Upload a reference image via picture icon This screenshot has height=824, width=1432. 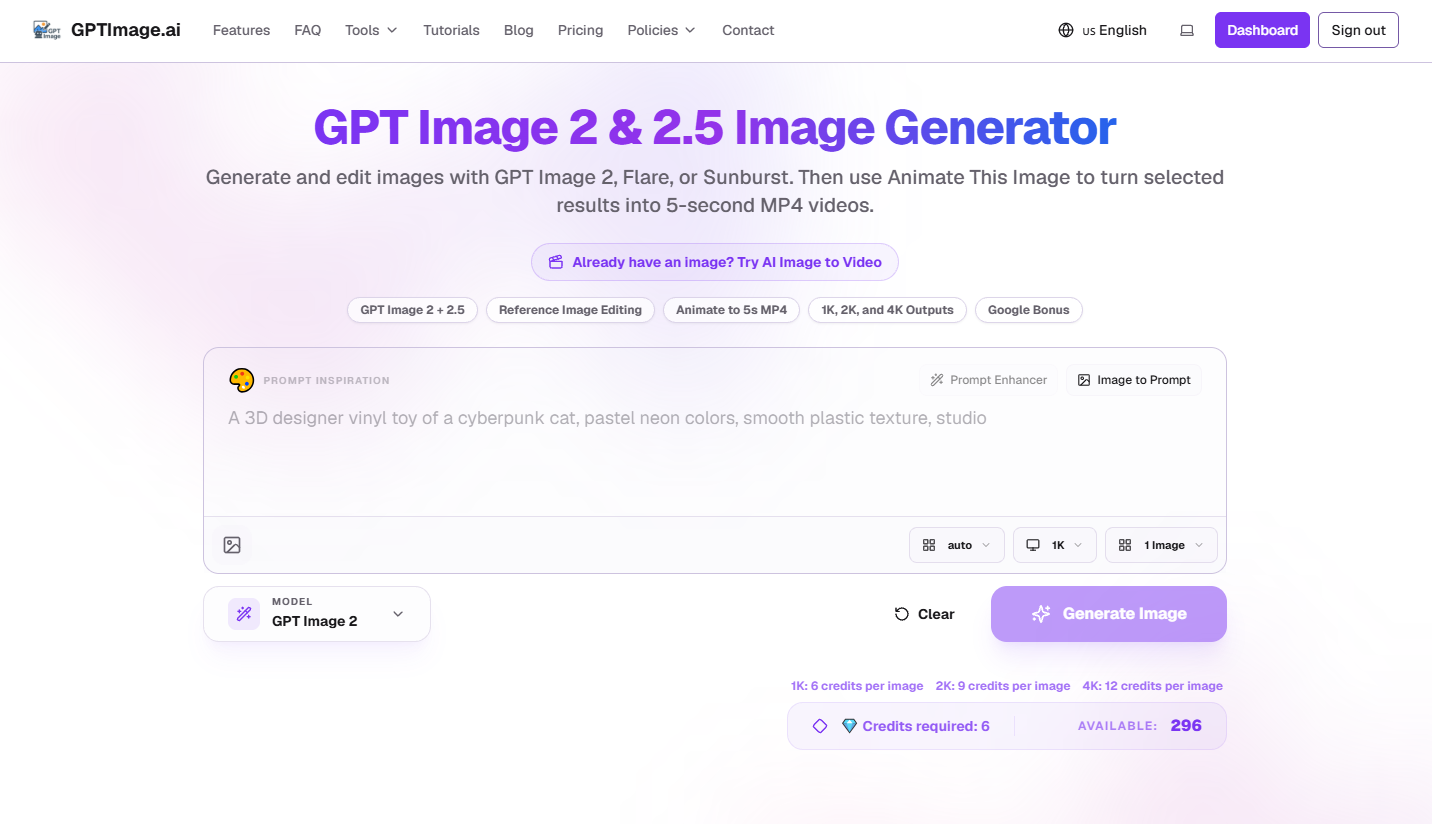(x=232, y=545)
